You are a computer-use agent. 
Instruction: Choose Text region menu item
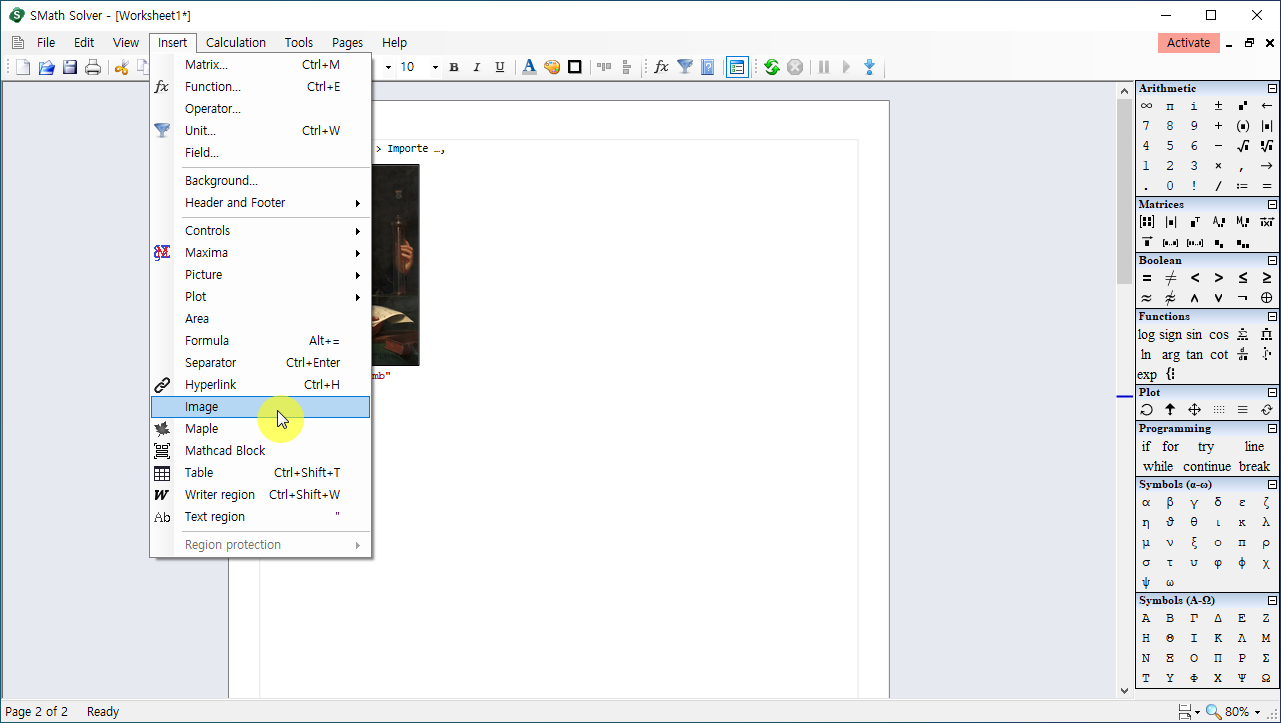click(x=260, y=517)
